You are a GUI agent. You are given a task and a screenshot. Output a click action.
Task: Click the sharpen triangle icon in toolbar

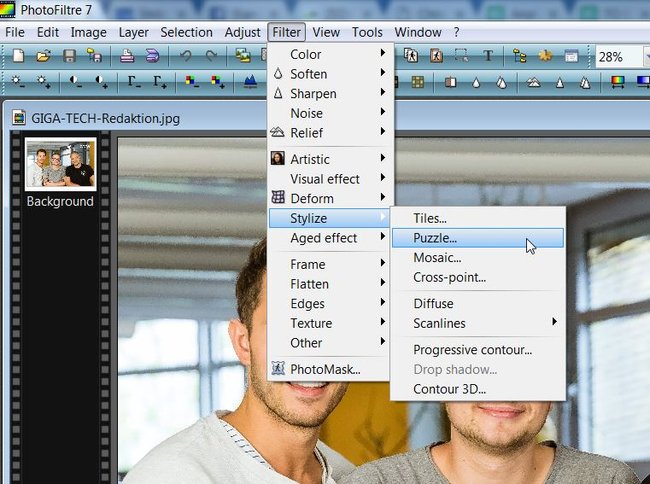[560, 83]
